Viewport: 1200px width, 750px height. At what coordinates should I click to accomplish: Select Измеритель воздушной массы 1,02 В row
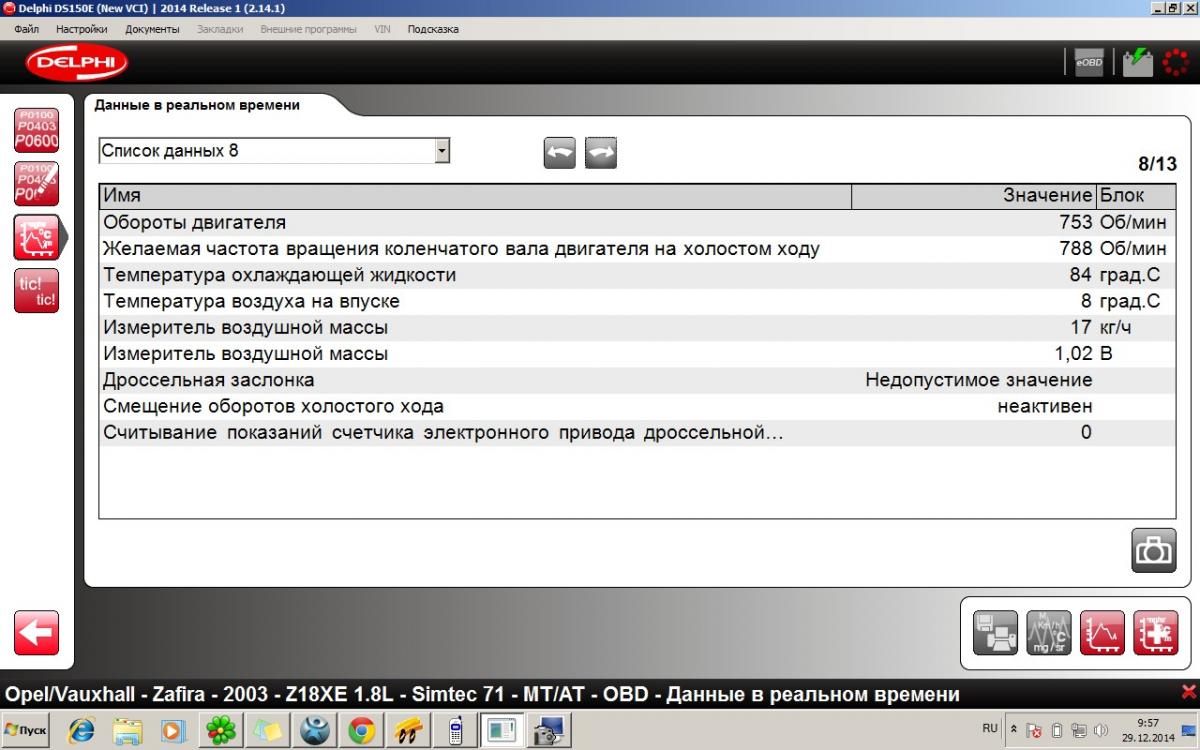click(637, 353)
